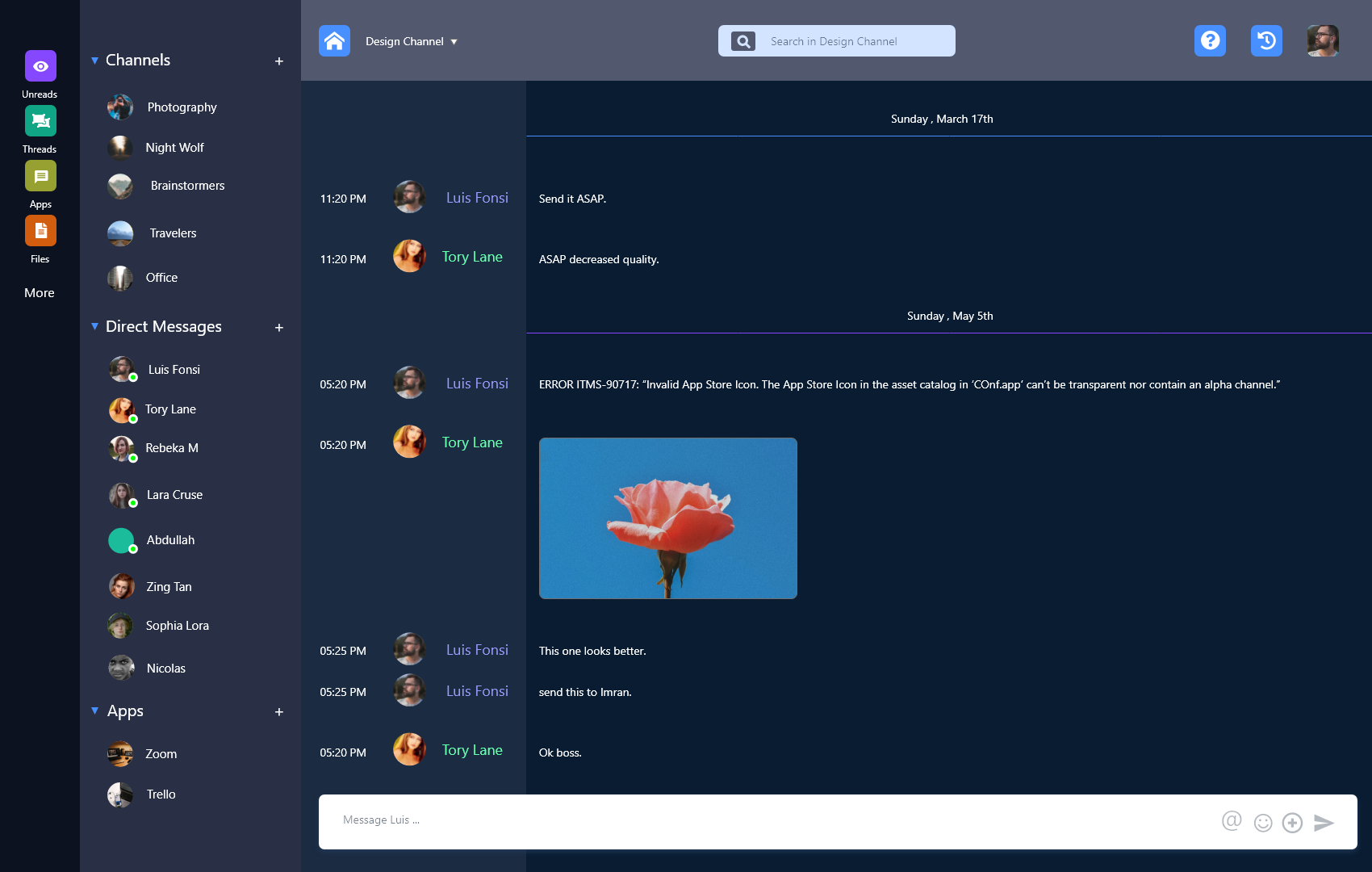The width and height of the screenshot is (1372, 872).
Task: Click the Files document icon
Action: [x=40, y=231]
